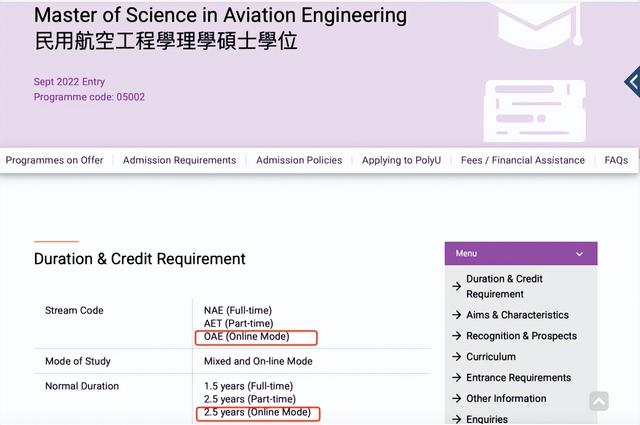Click the side arrow tab at right edge
This screenshot has height=425, width=640.
(632, 82)
